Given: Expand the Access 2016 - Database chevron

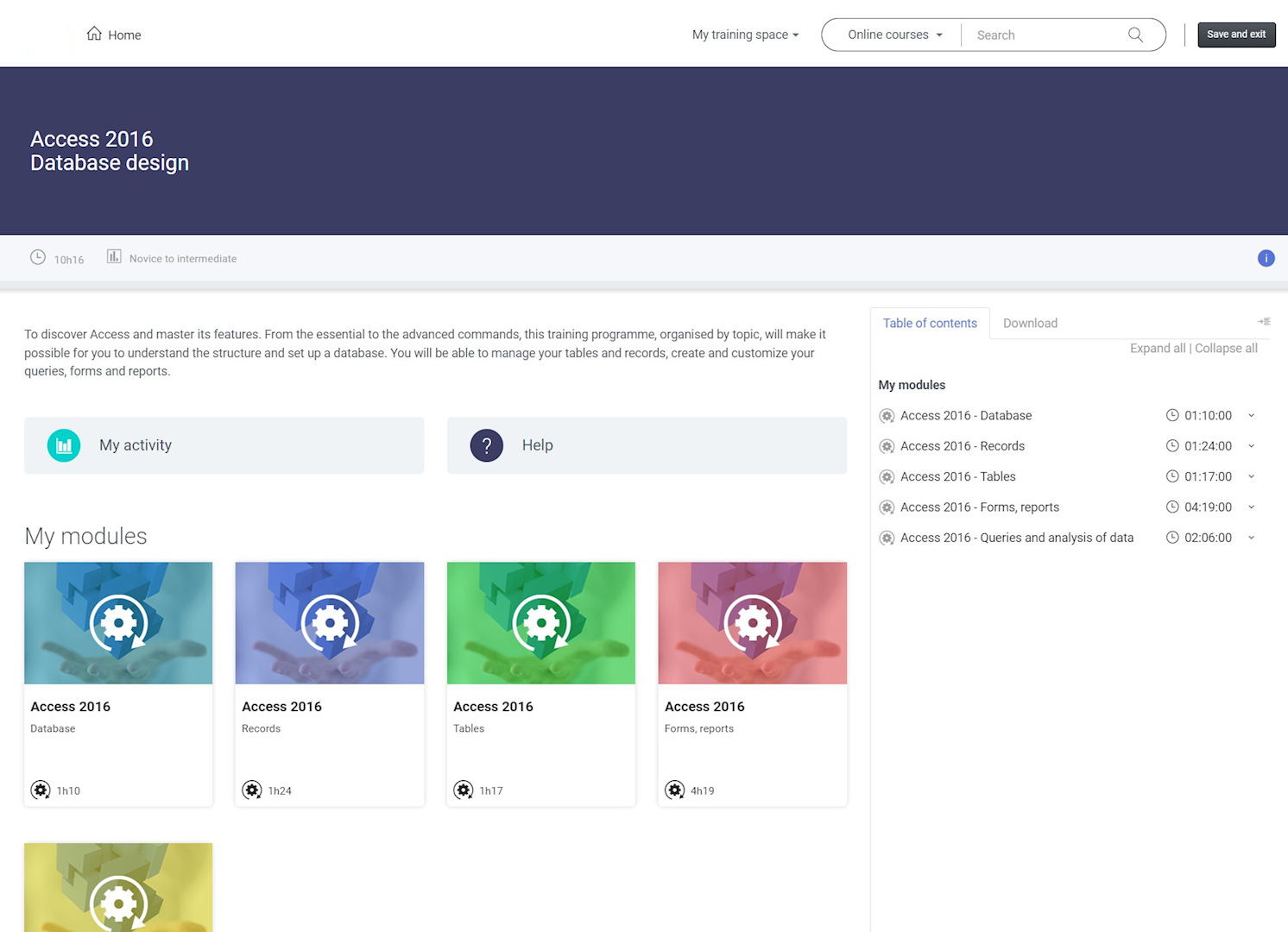Looking at the screenshot, I should (x=1251, y=415).
